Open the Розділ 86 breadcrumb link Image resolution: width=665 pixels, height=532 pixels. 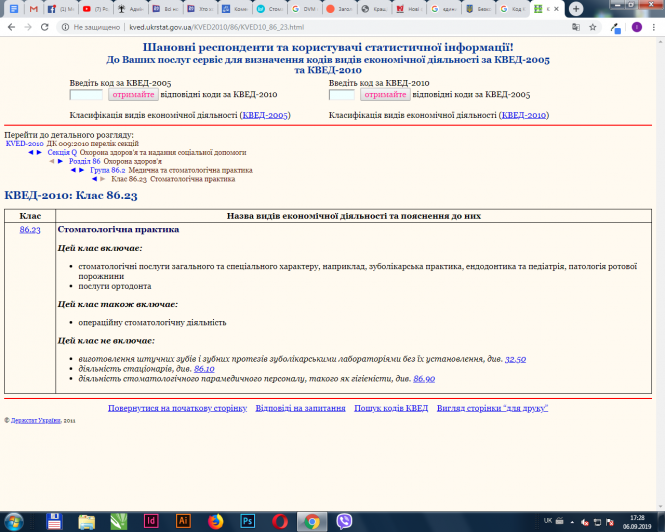click(82, 161)
